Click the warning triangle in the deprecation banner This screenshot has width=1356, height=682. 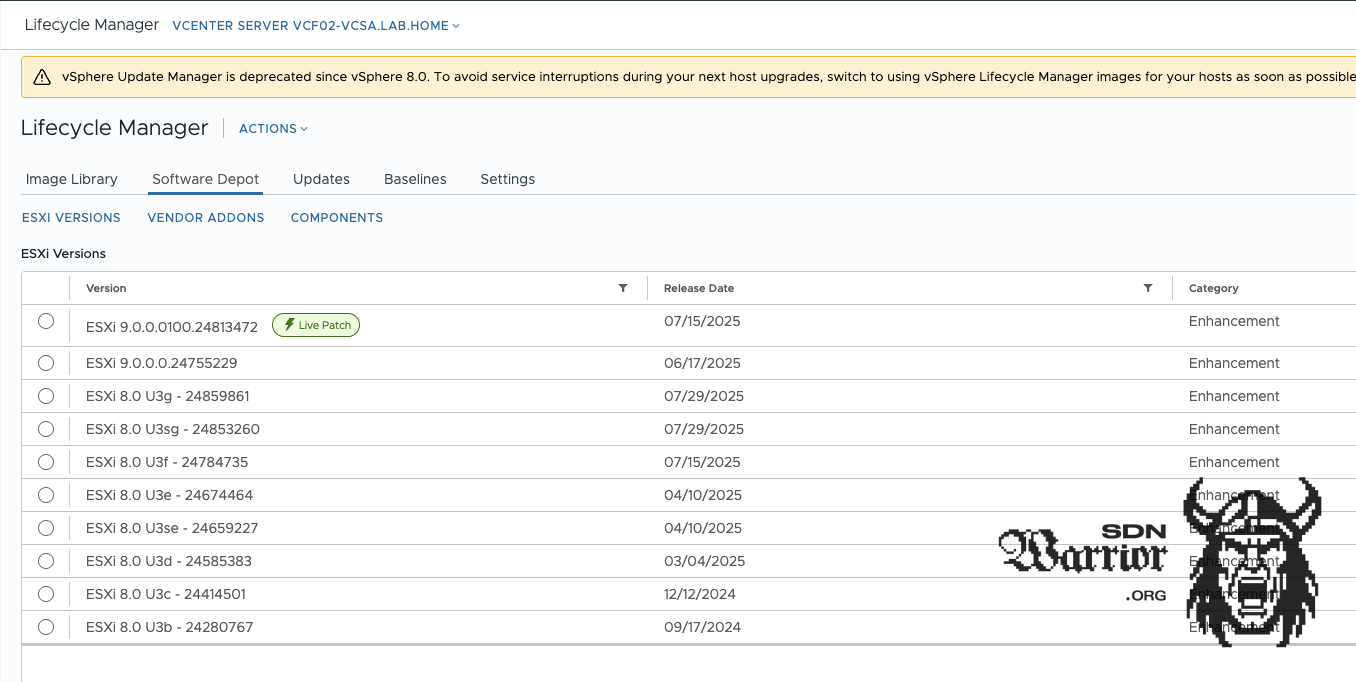click(x=41, y=75)
